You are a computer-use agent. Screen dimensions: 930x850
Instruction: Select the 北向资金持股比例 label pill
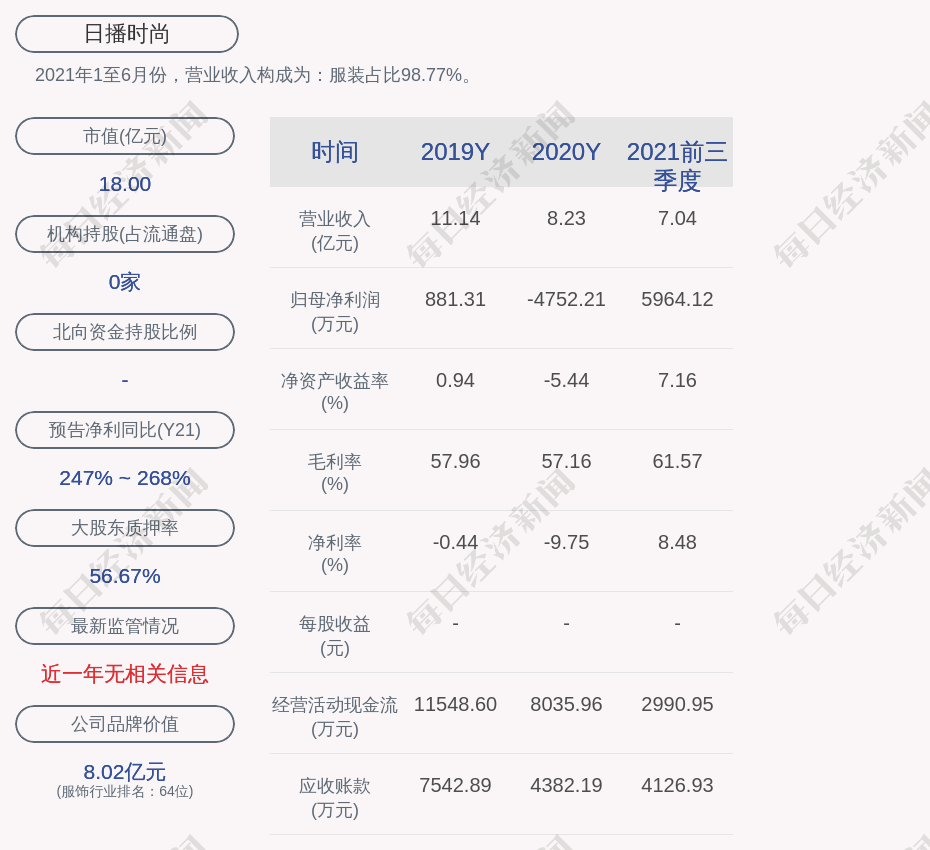point(125,332)
